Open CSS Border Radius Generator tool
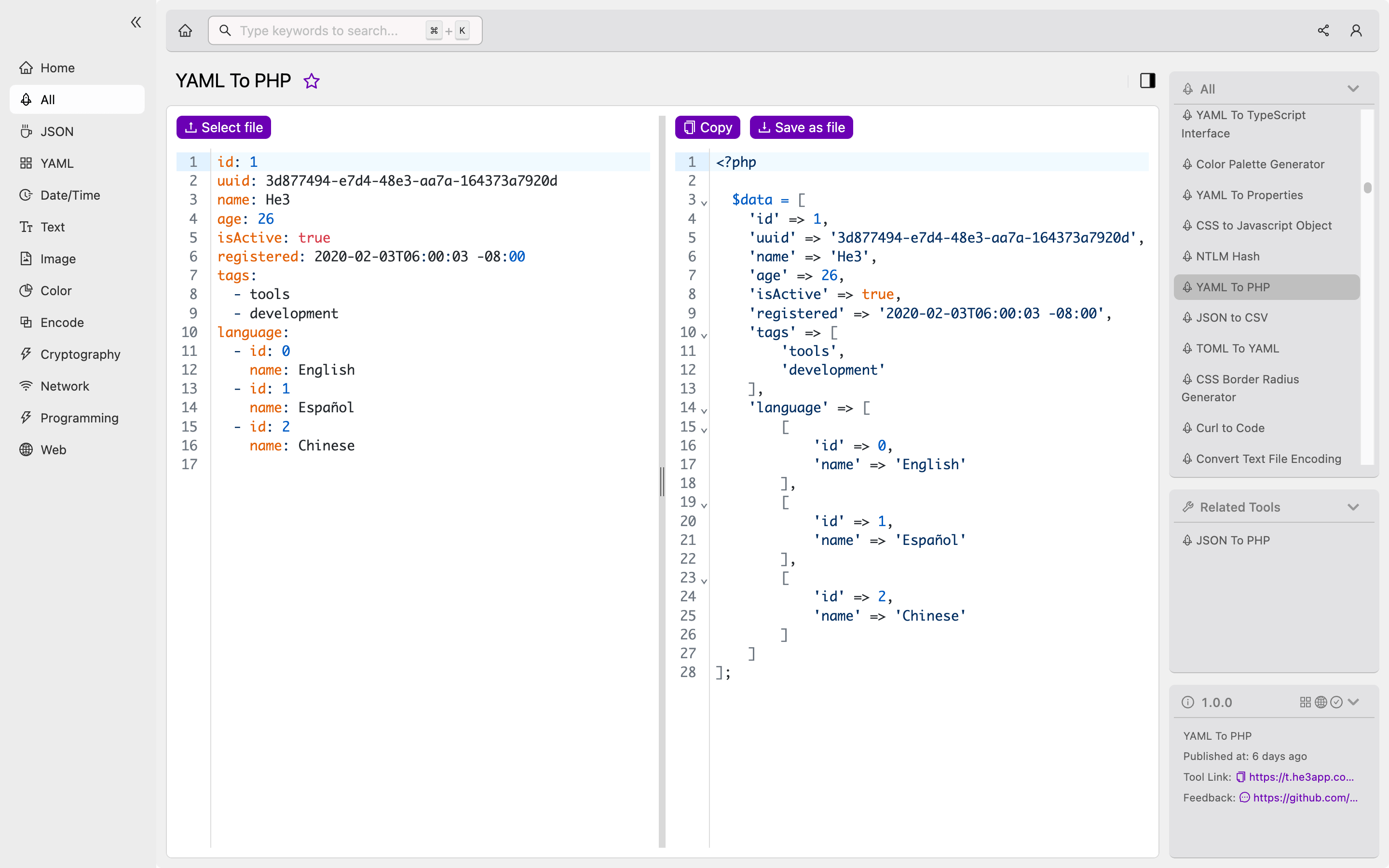 pos(1267,388)
